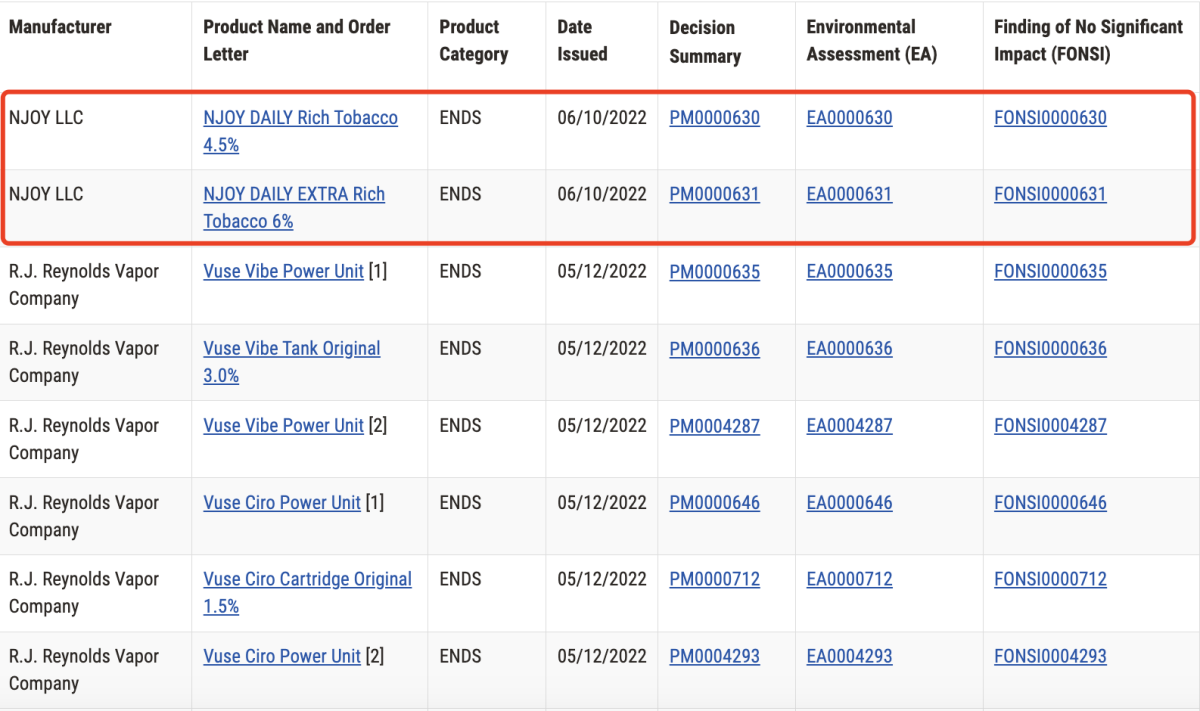Open FONSI0004287 finding document
This screenshot has height=711, width=1200.
[x=1050, y=426]
